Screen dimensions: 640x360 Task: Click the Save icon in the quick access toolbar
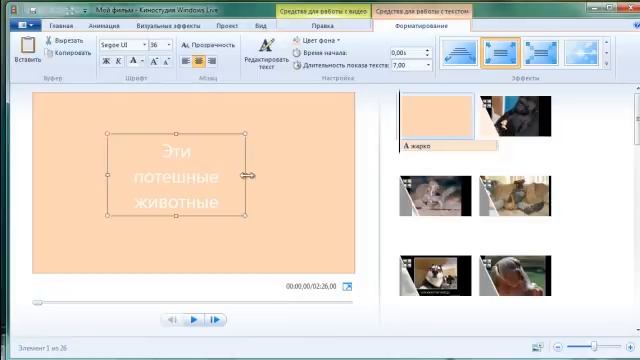(x=33, y=11)
